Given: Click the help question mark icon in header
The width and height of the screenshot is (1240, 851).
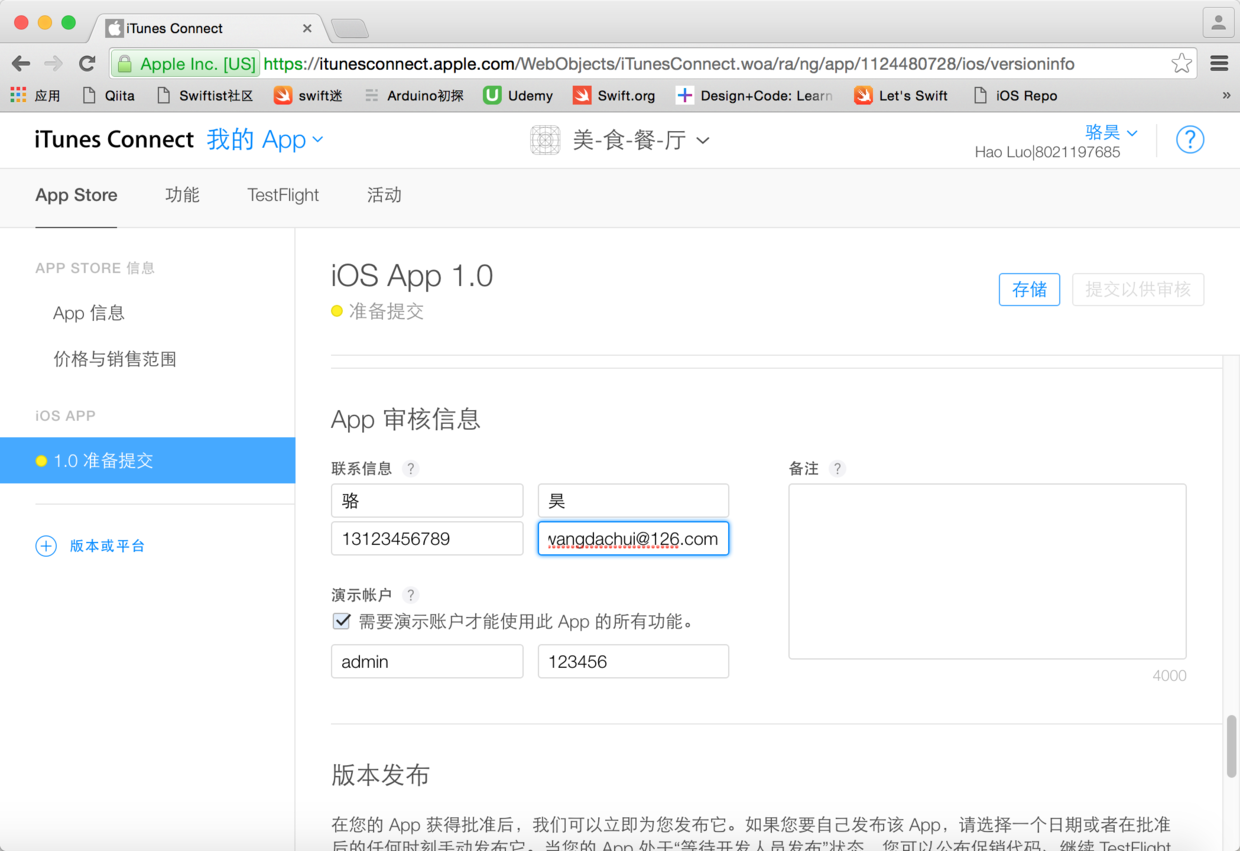Looking at the screenshot, I should click(x=1190, y=140).
